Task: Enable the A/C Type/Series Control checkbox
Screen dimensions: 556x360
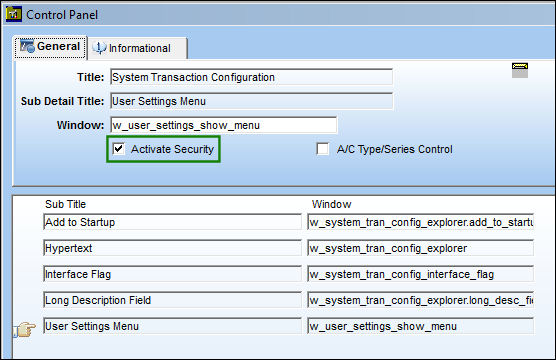Action: pos(323,149)
